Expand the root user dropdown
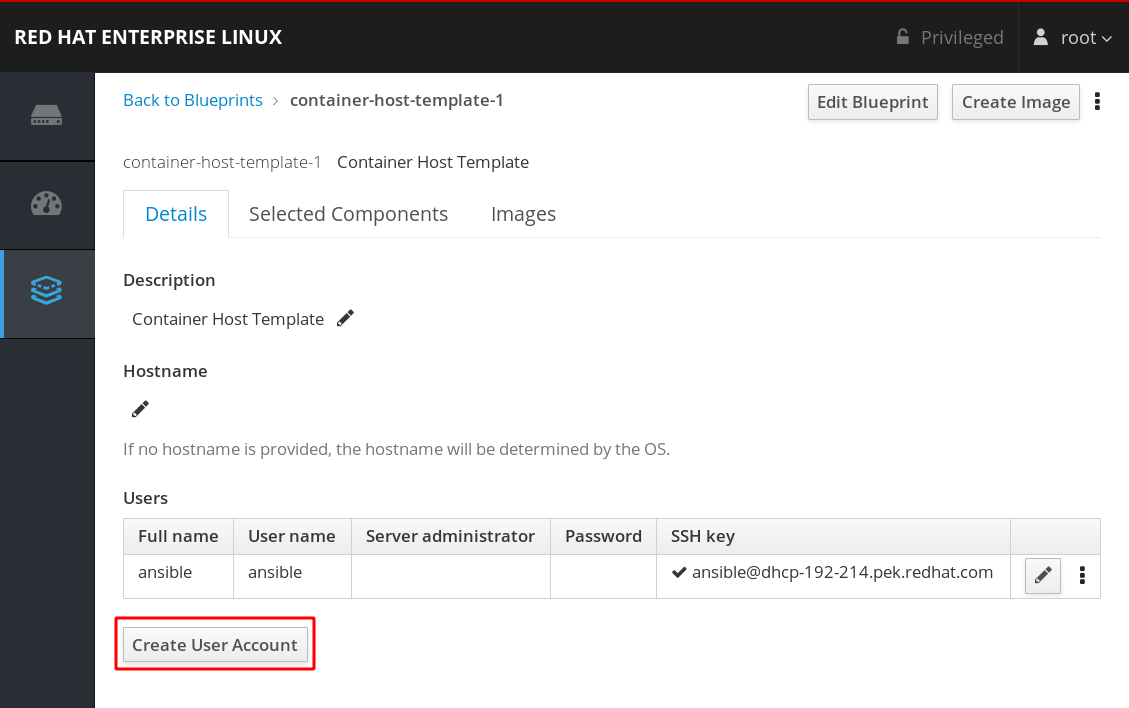Screen dimensions: 1129x708 [1073, 38]
